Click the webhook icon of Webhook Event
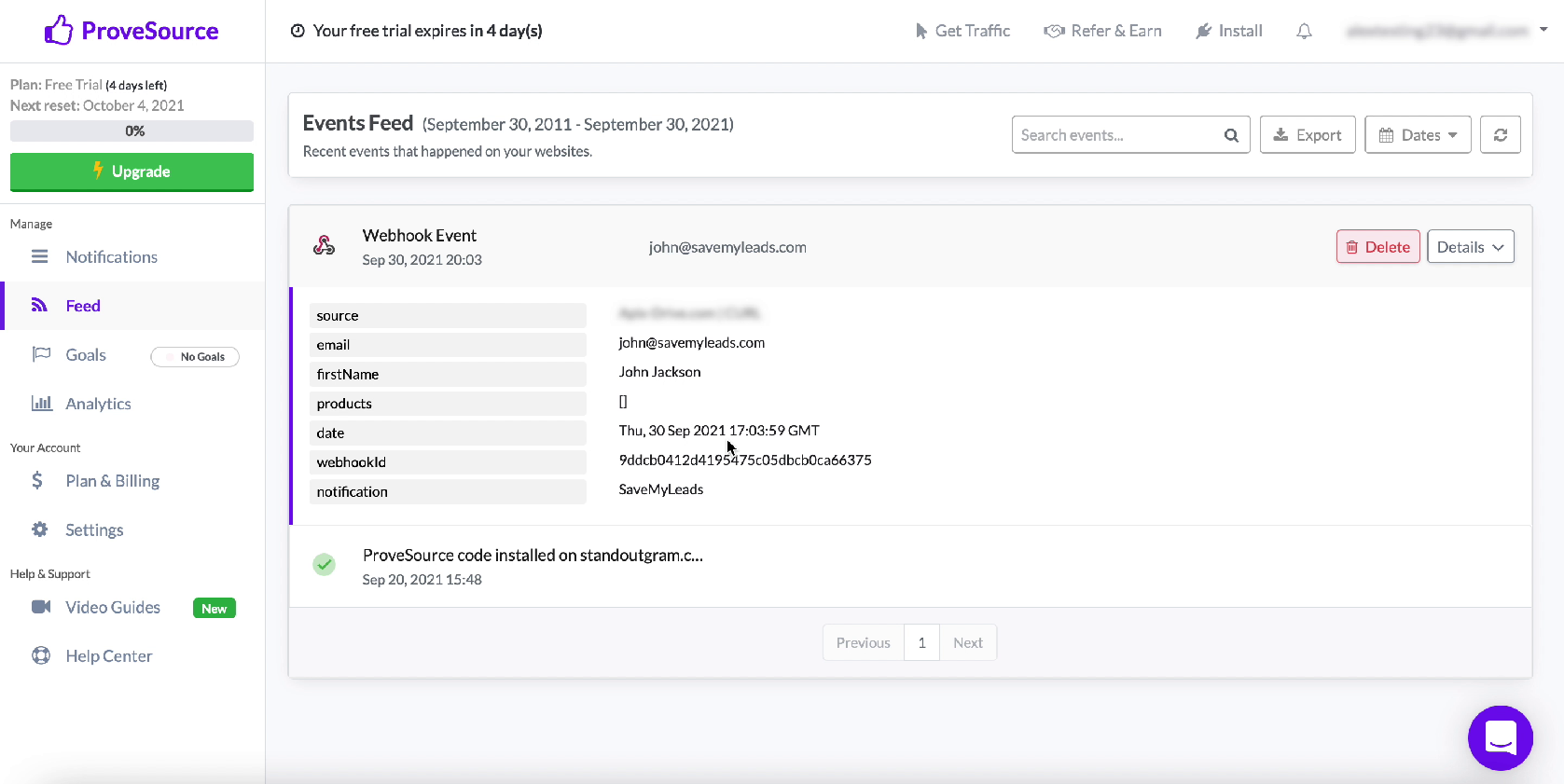 pos(324,245)
